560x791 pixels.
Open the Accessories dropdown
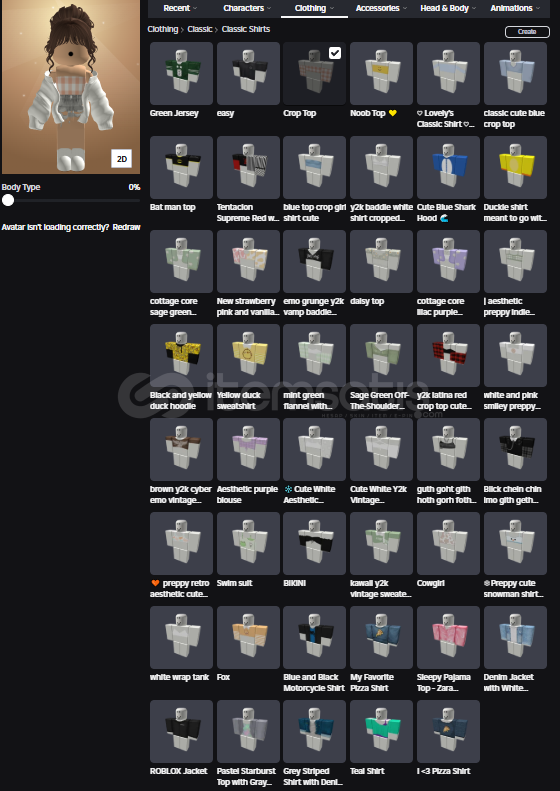381,8
